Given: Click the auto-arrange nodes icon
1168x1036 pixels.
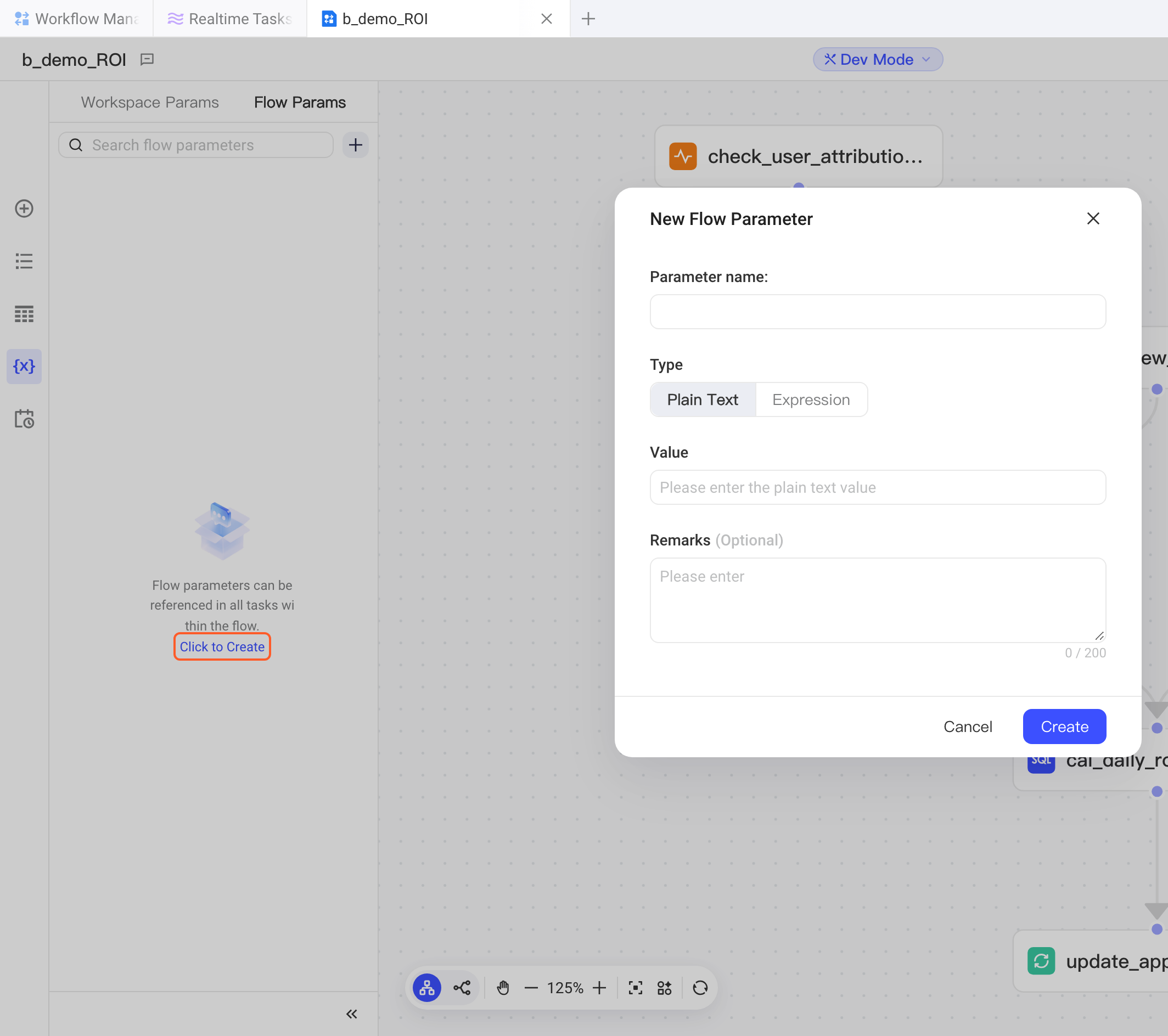Looking at the screenshot, I should (x=665, y=987).
